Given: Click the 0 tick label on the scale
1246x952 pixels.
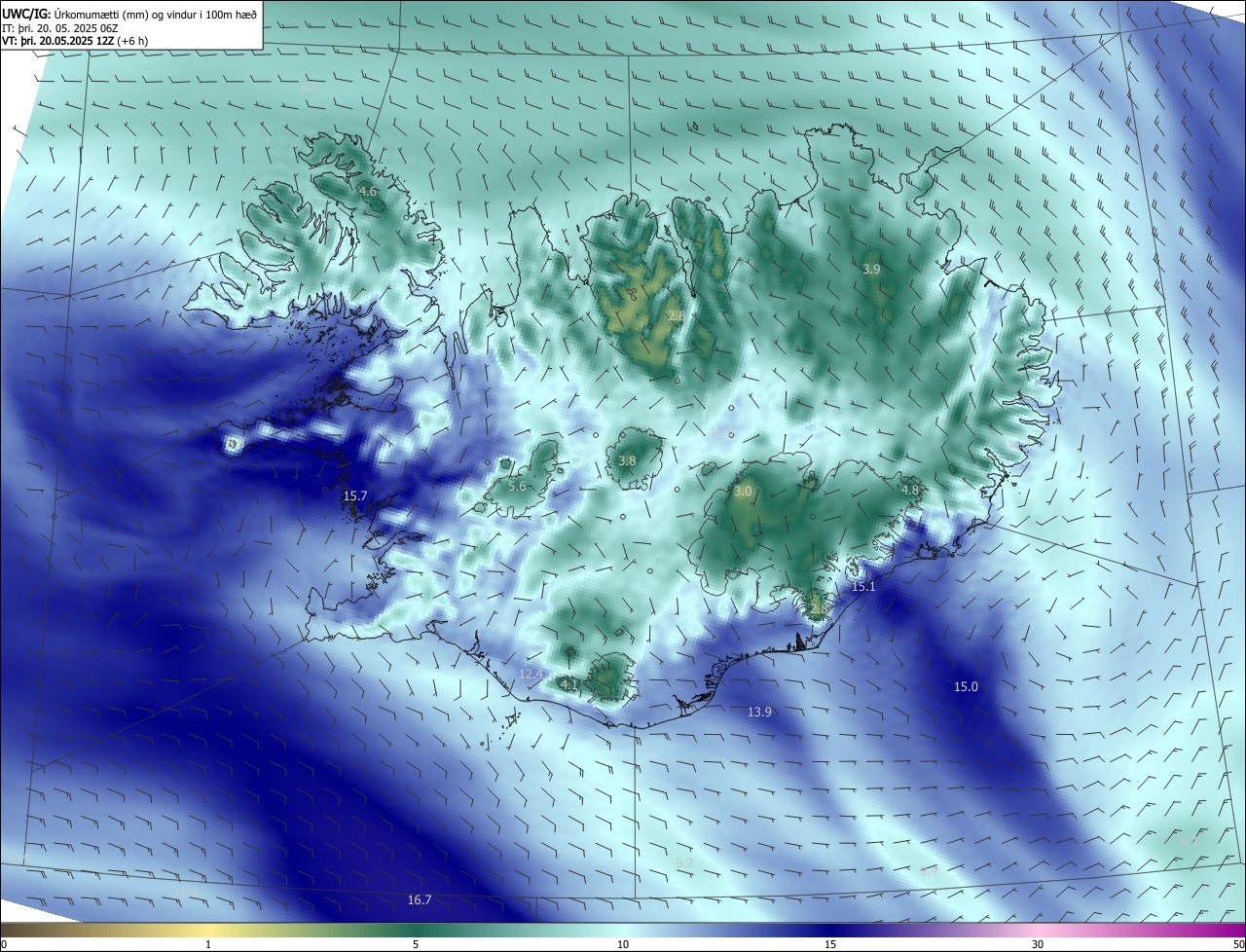Looking at the screenshot, I should click(x=4, y=945).
